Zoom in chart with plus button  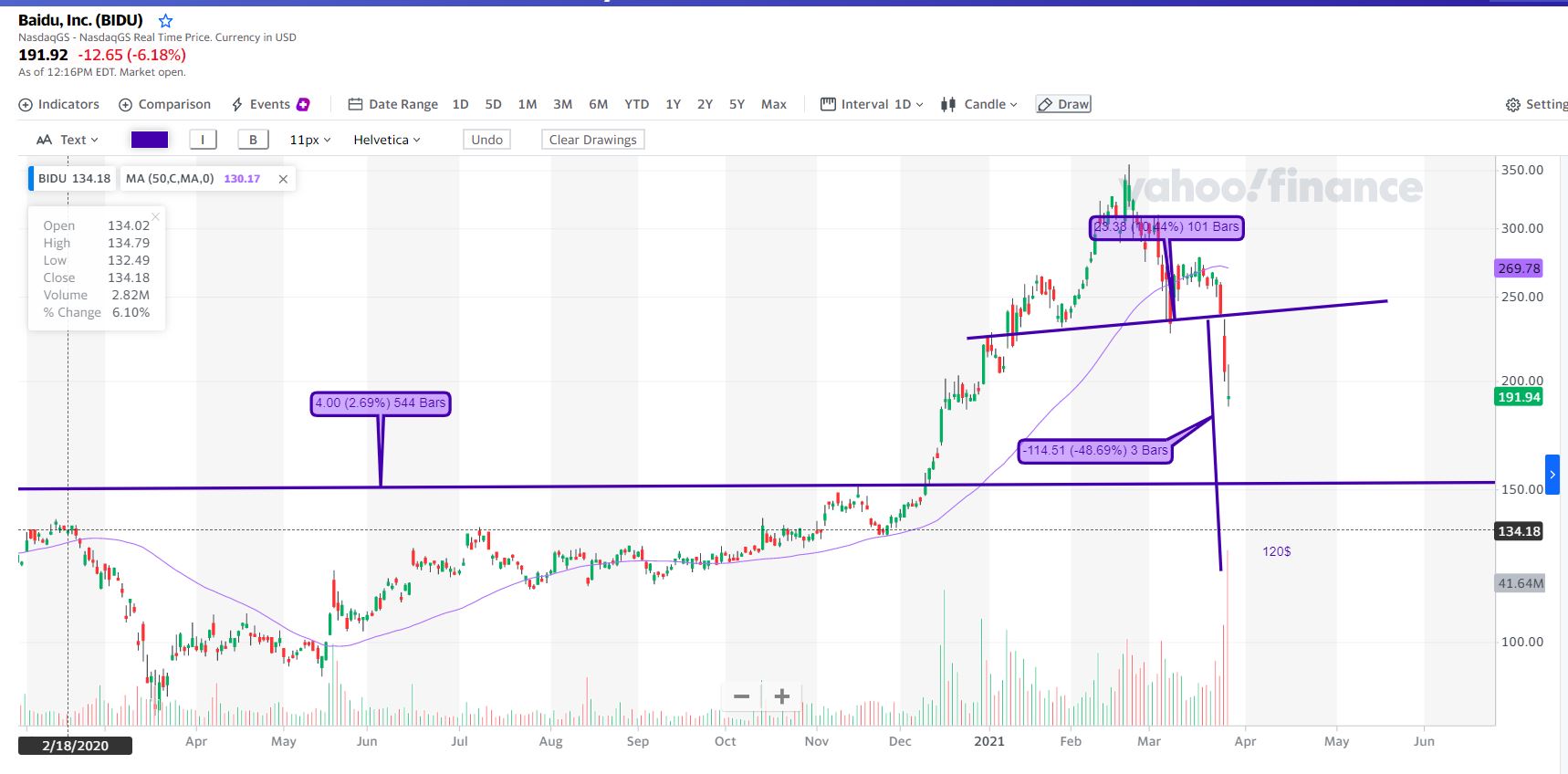tap(782, 696)
